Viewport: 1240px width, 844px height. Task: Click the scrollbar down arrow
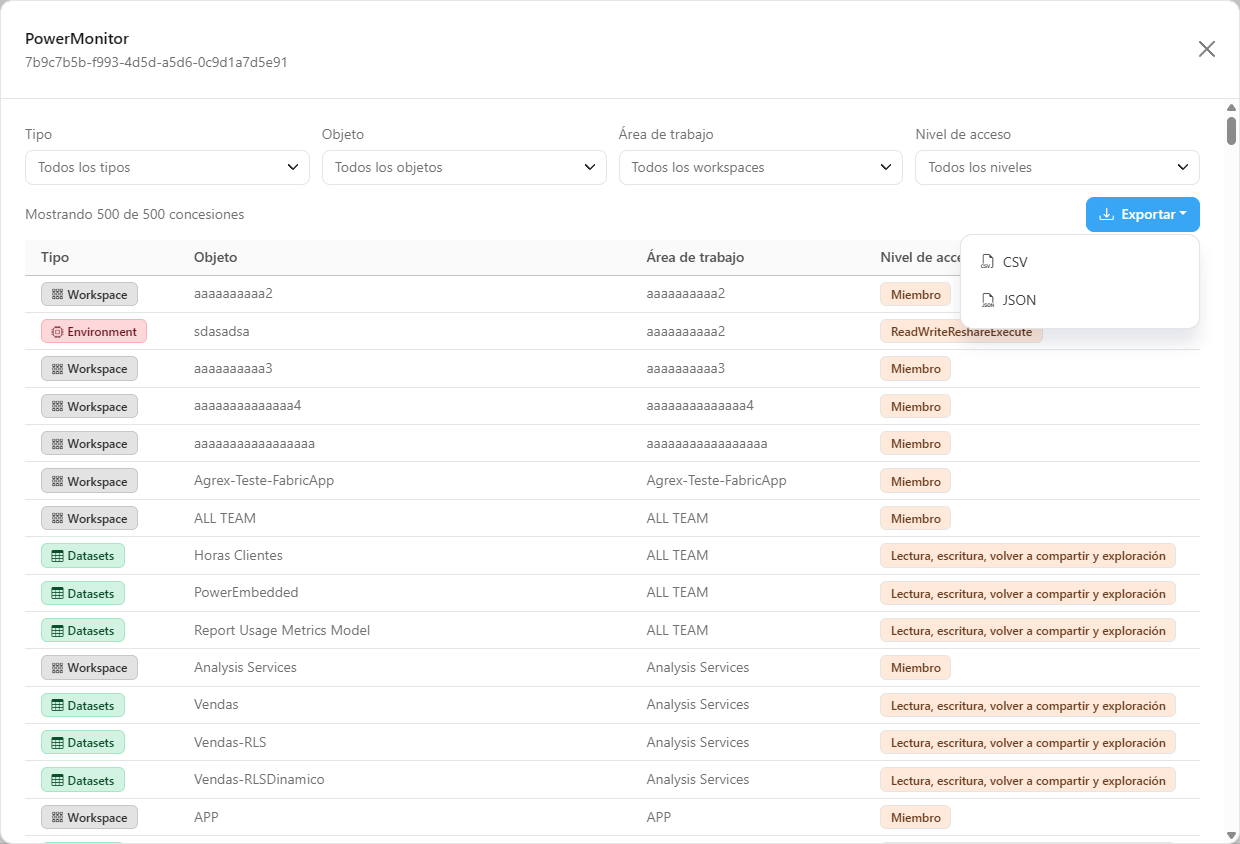coord(1231,835)
